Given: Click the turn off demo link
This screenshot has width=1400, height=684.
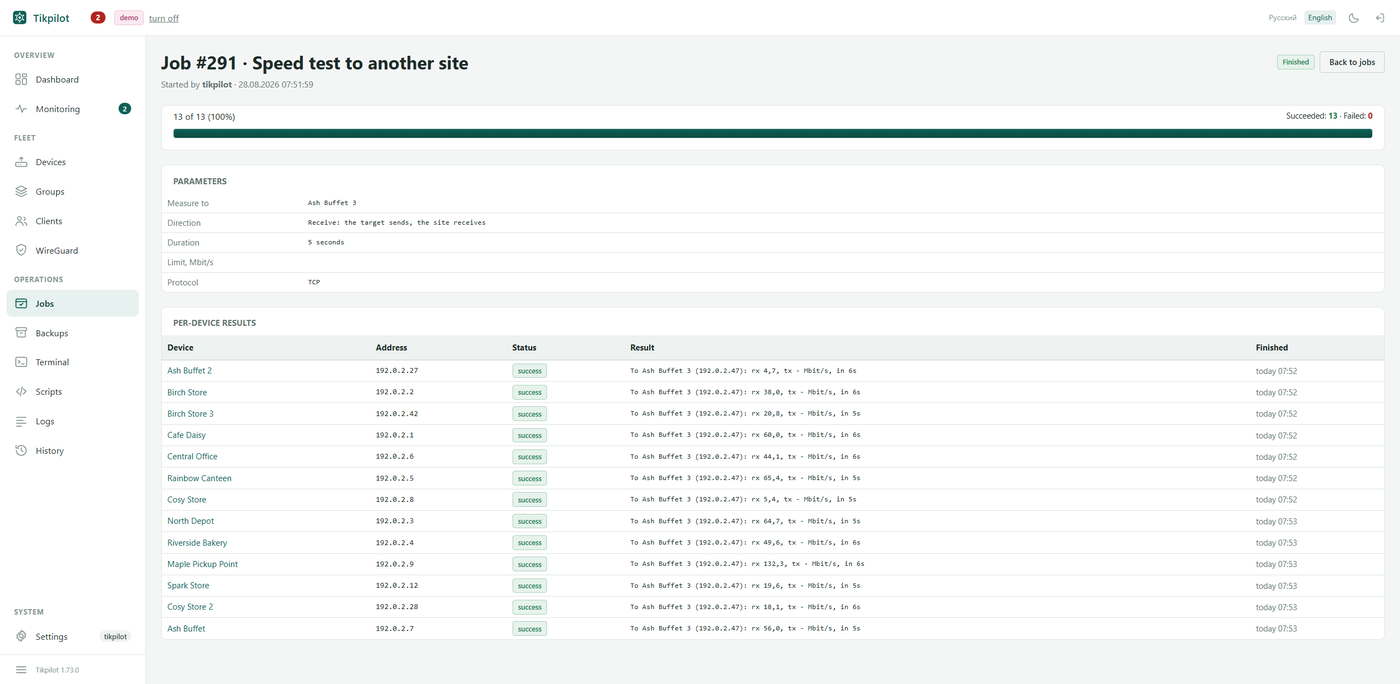Looking at the screenshot, I should [x=164, y=18].
